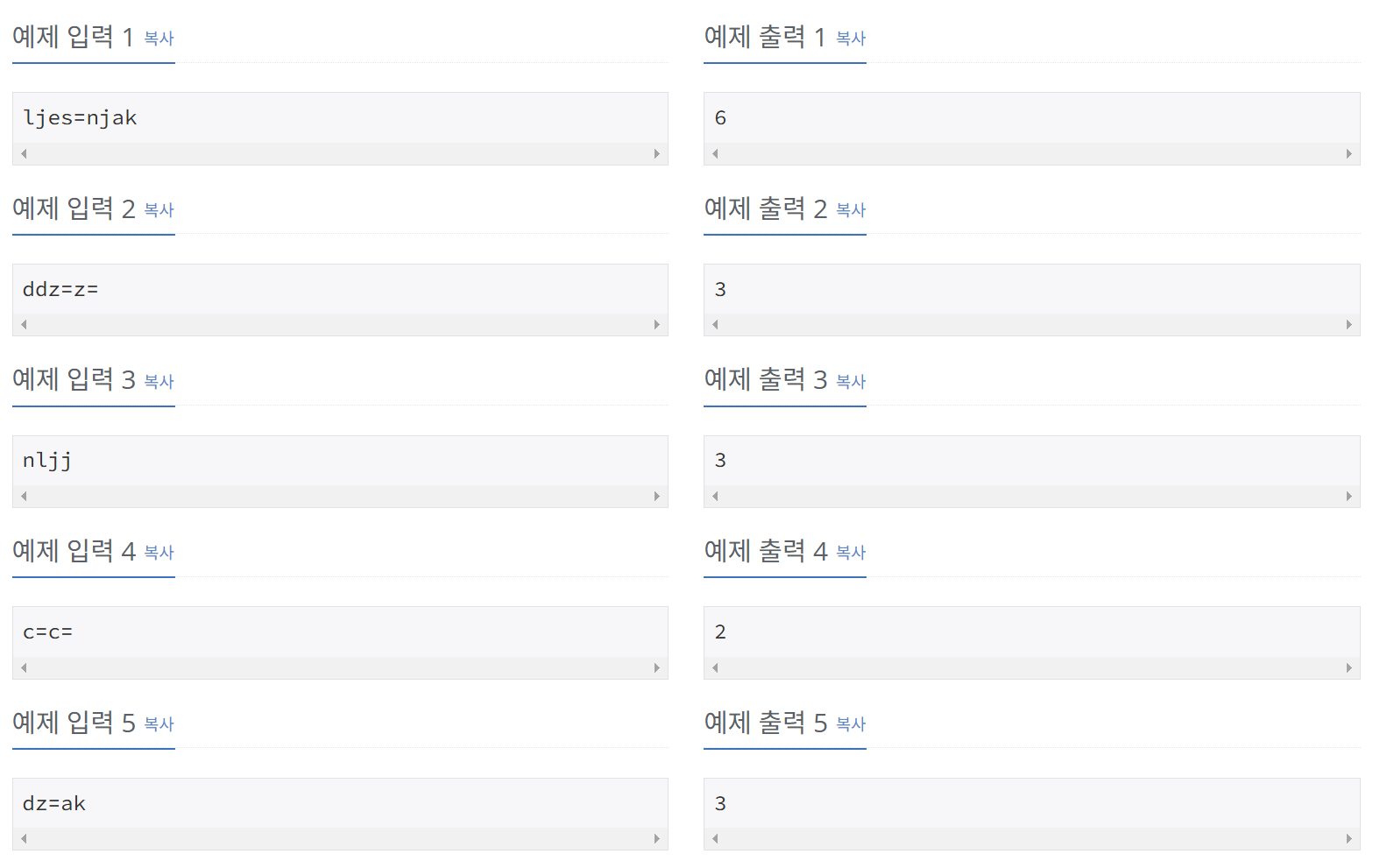Screen dimensions: 1380x868
Task: Copy example output 3 with 복사
Action: pyautogui.click(x=850, y=382)
